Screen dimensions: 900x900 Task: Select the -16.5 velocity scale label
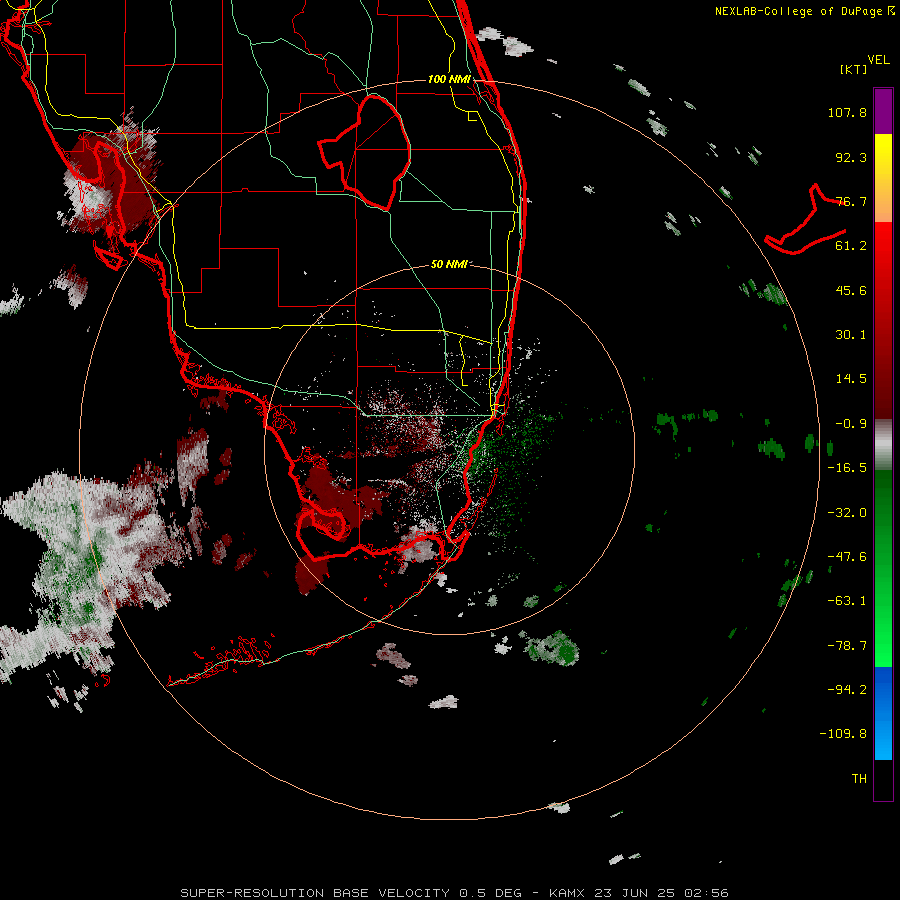coord(847,468)
